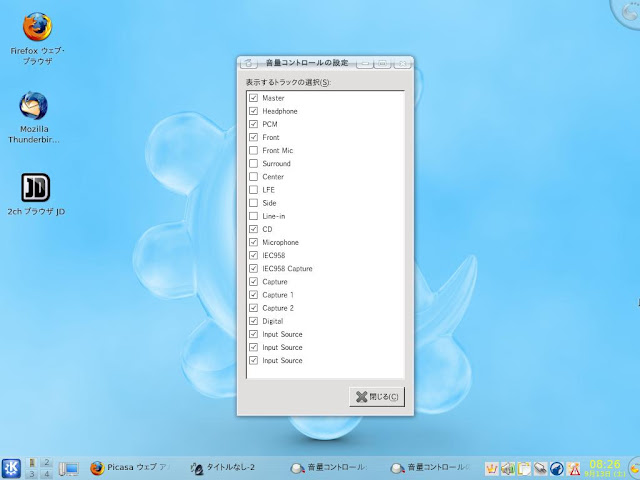The width and height of the screenshot is (640, 480).
Task: Uncheck the Microphone track checkbox
Action: [253, 242]
